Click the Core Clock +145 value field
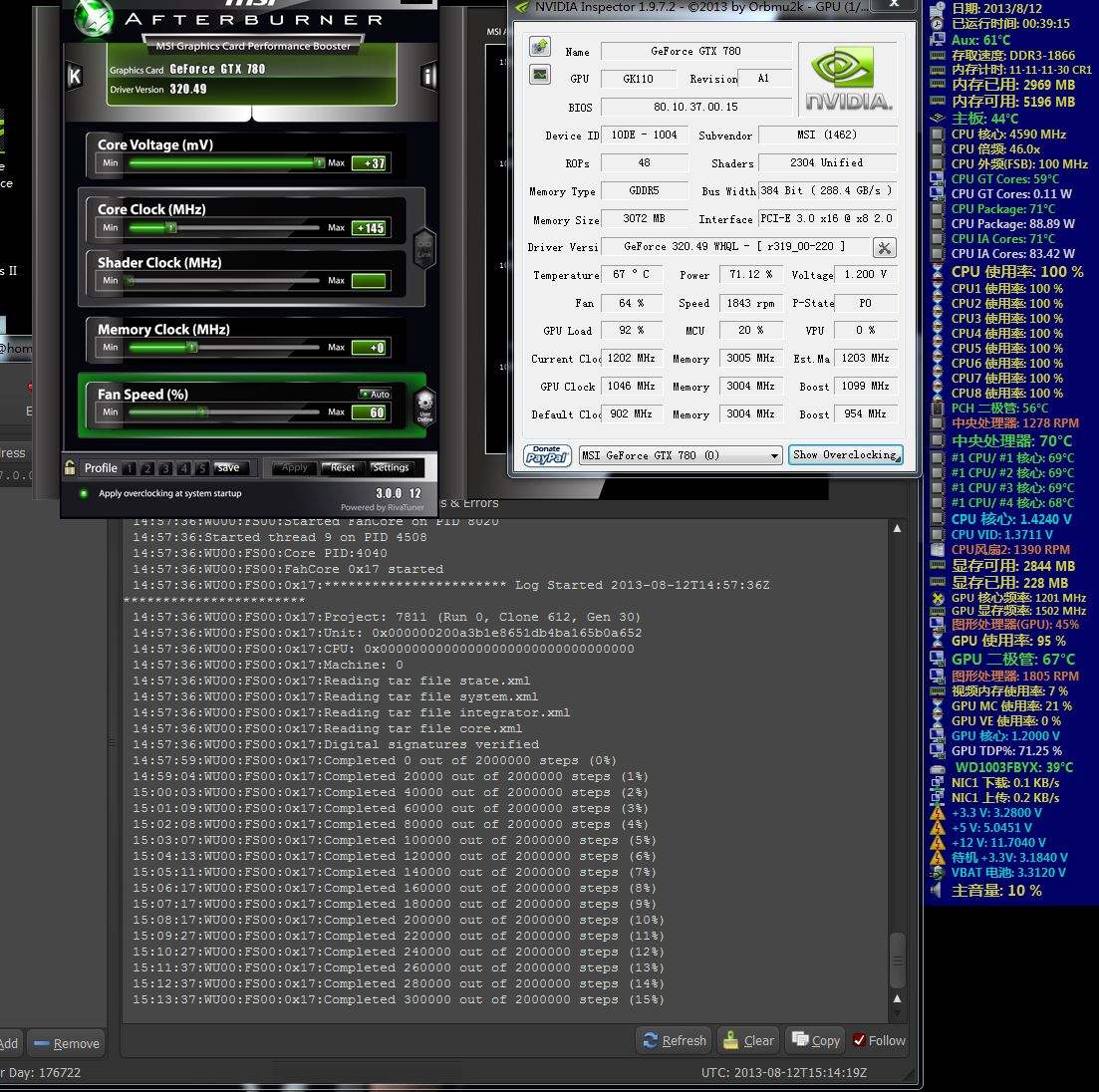The image size is (1099, 1092). (x=370, y=228)
